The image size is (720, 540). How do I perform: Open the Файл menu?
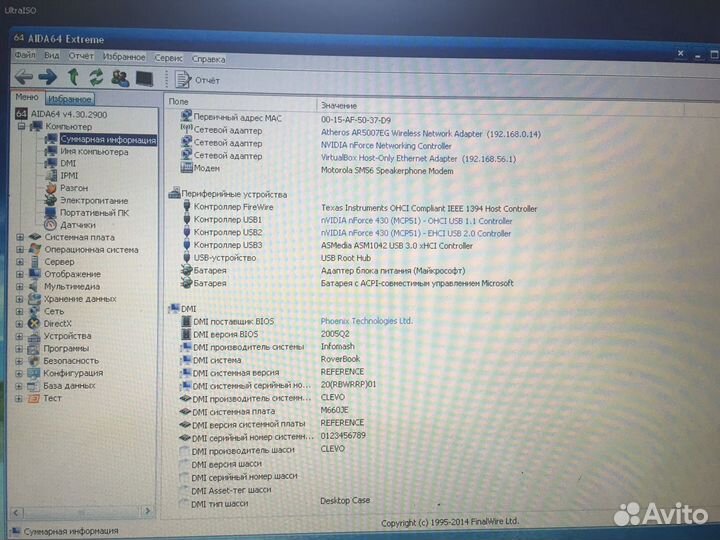24,56
